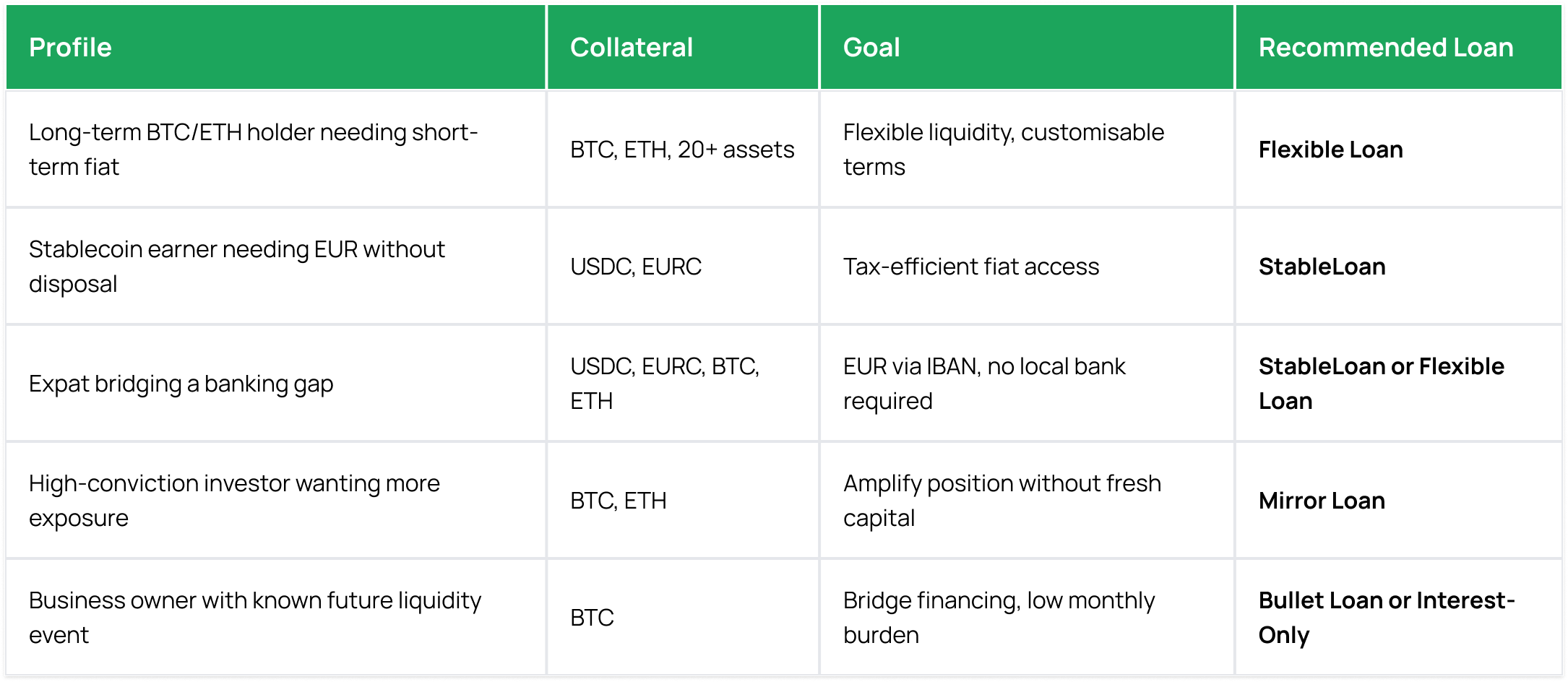Click the Business owner liquidity event profile
This screenshot has height=682, width=1568.
254,617
